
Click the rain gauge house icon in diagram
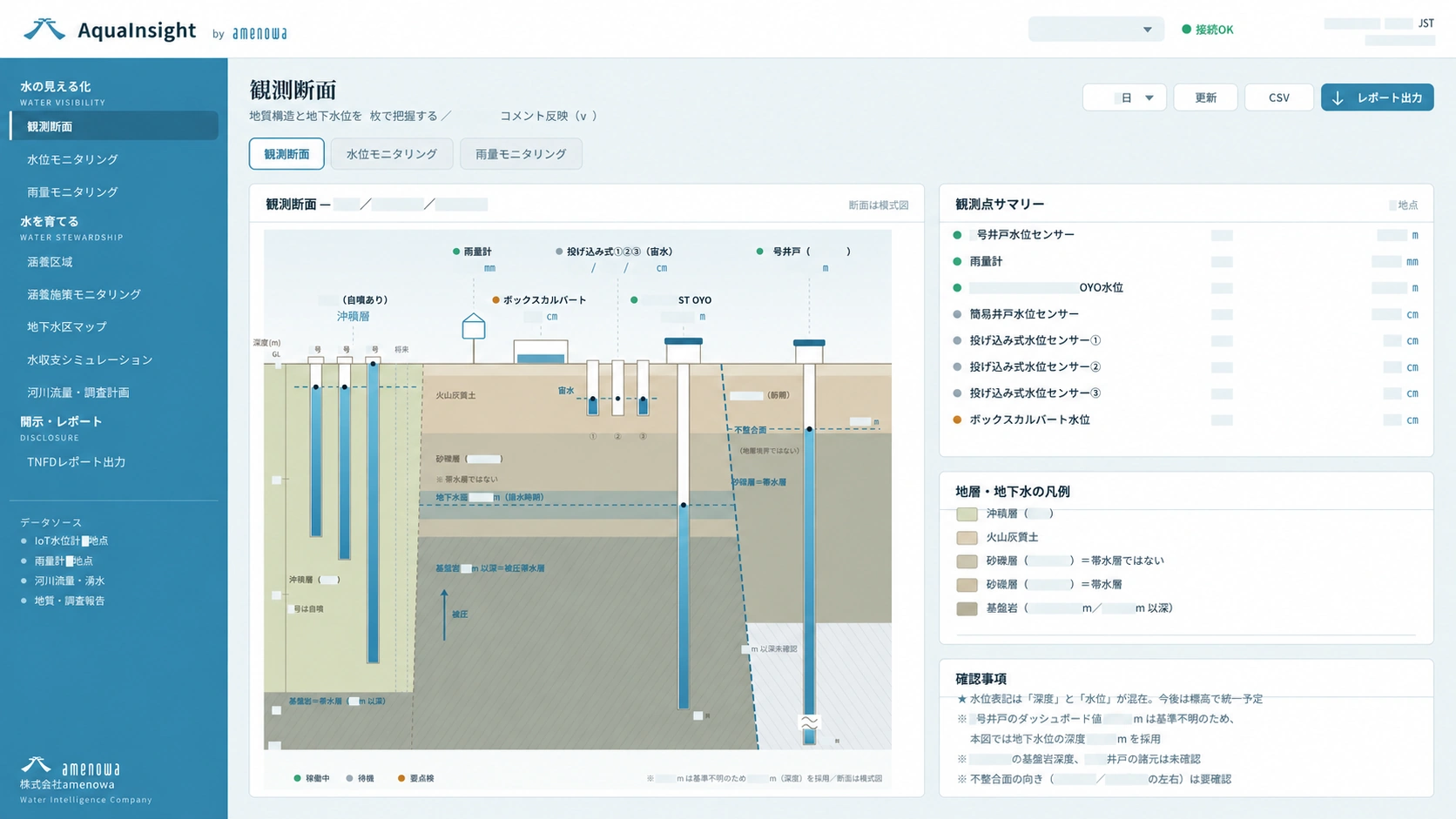[474, 326]
